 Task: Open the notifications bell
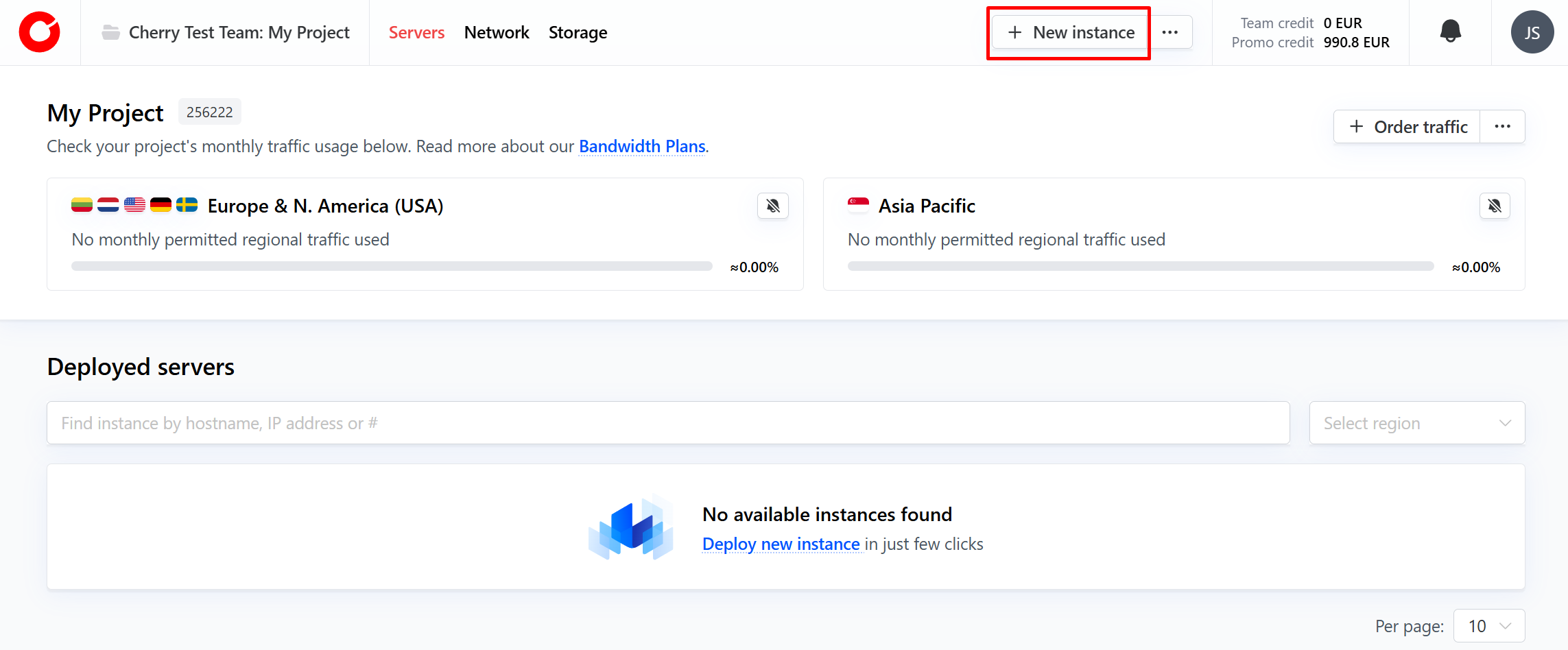click(1450, 32)
